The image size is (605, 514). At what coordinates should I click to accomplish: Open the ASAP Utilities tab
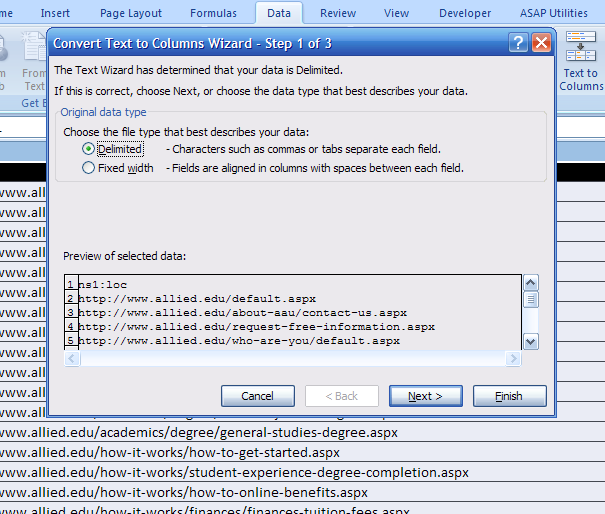pos(553,13)
